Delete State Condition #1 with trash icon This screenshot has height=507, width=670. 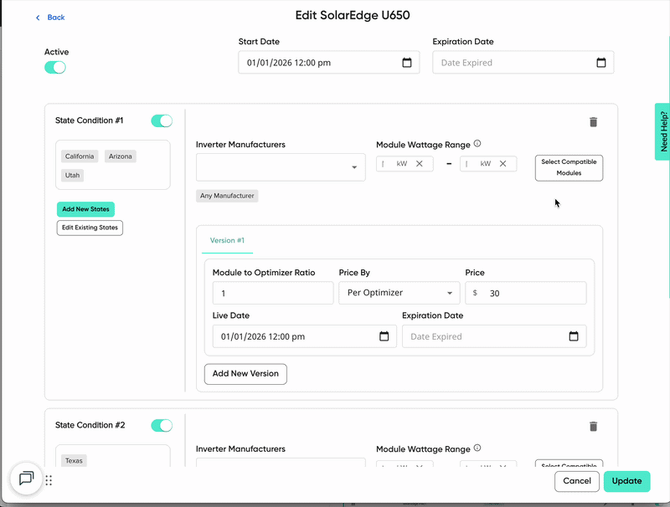coord(593,122)
